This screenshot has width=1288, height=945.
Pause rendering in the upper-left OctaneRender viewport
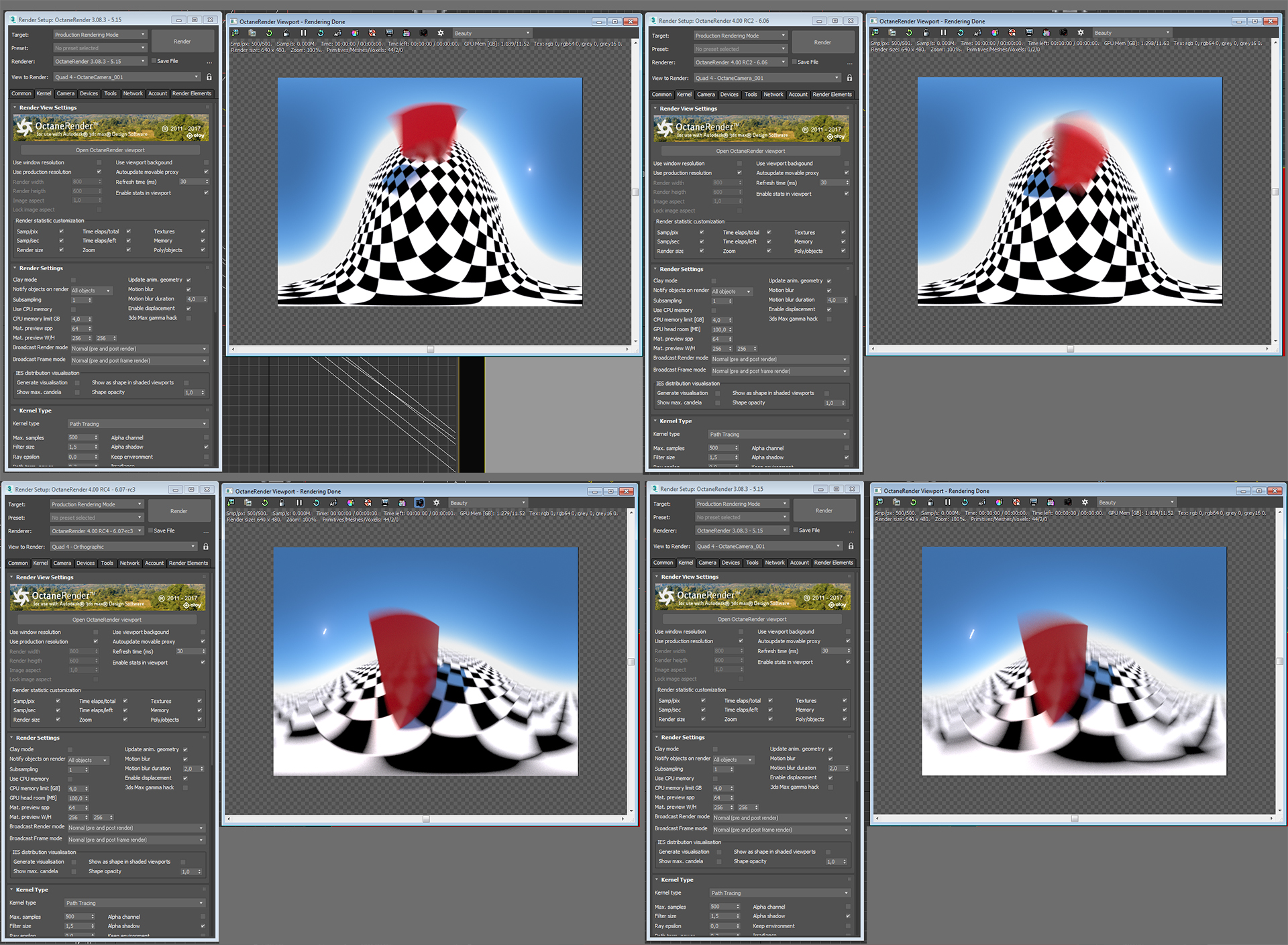pyautogui.click(x=303, y=33)
